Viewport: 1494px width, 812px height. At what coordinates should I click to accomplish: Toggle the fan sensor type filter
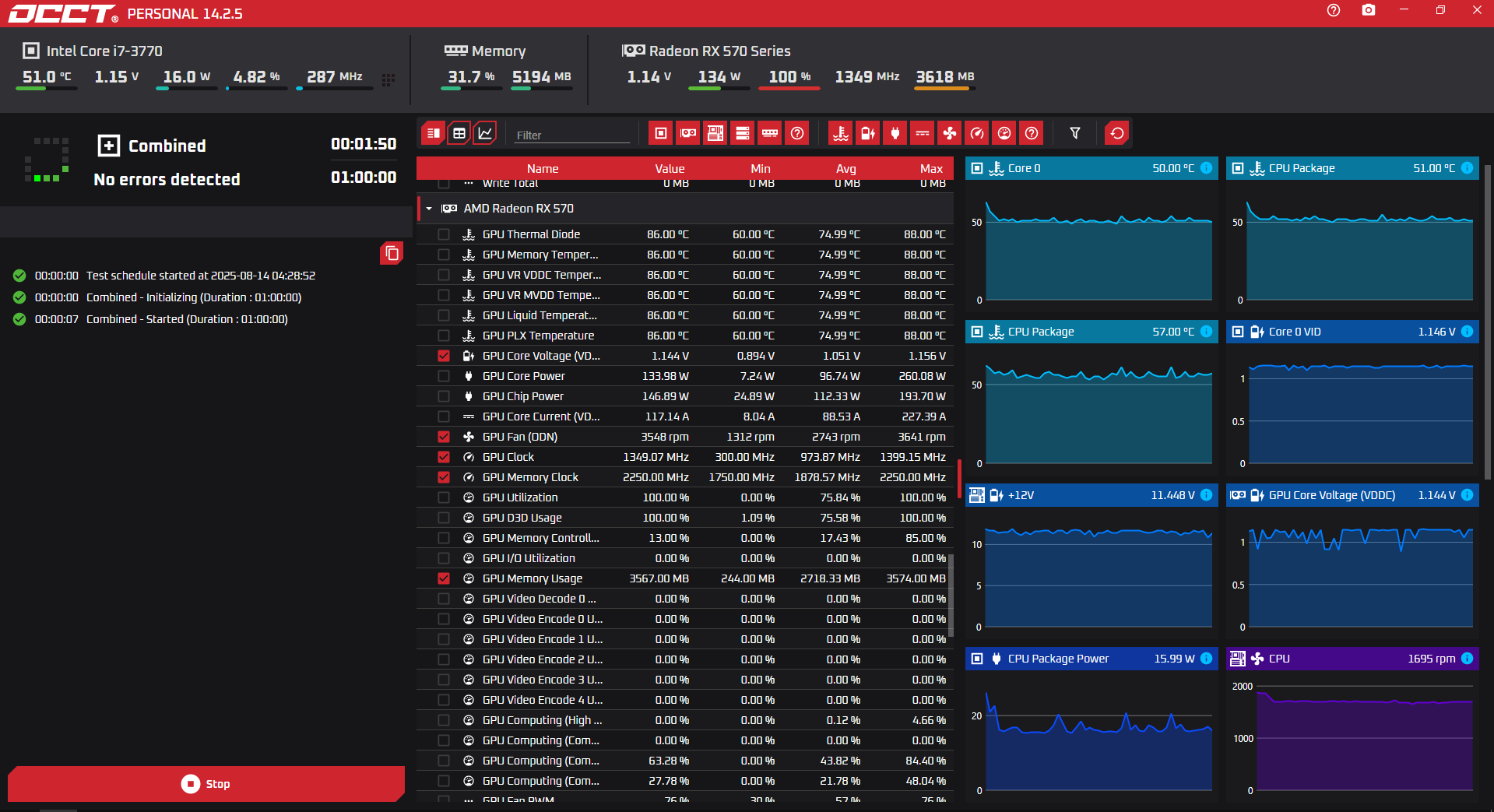[950, 133]
